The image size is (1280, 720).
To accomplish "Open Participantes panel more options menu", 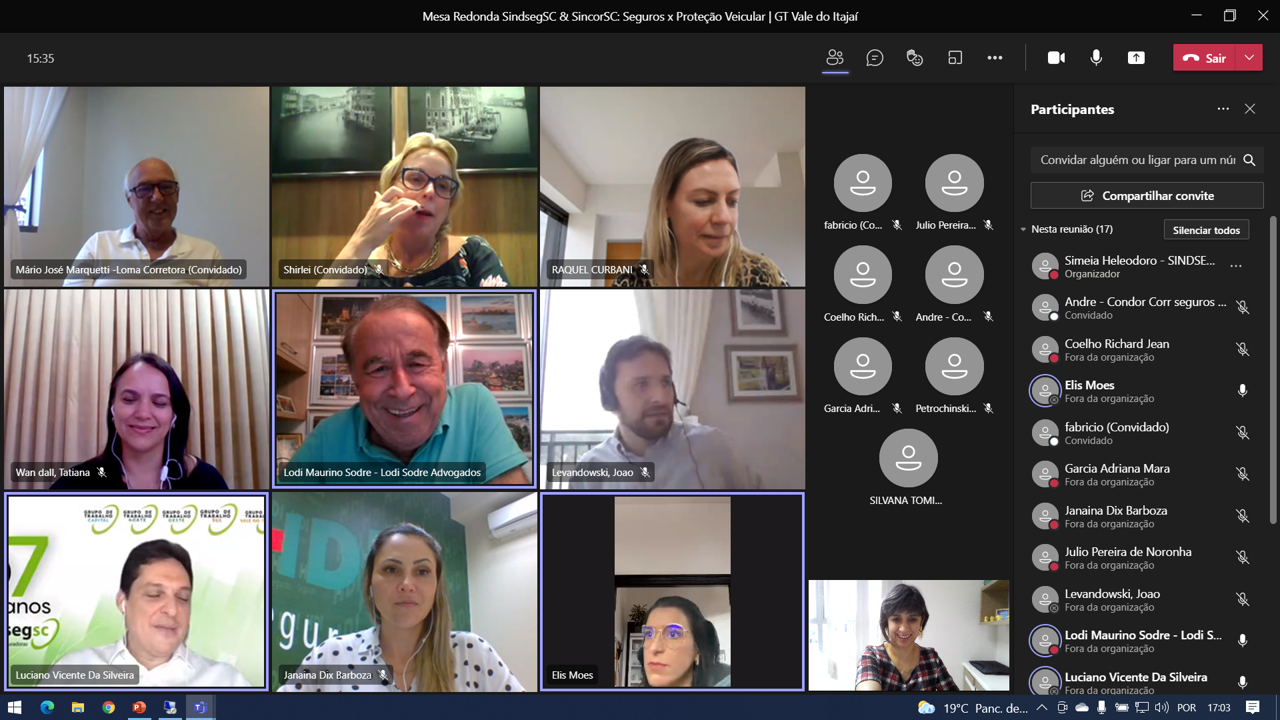I will point(1223,109).
